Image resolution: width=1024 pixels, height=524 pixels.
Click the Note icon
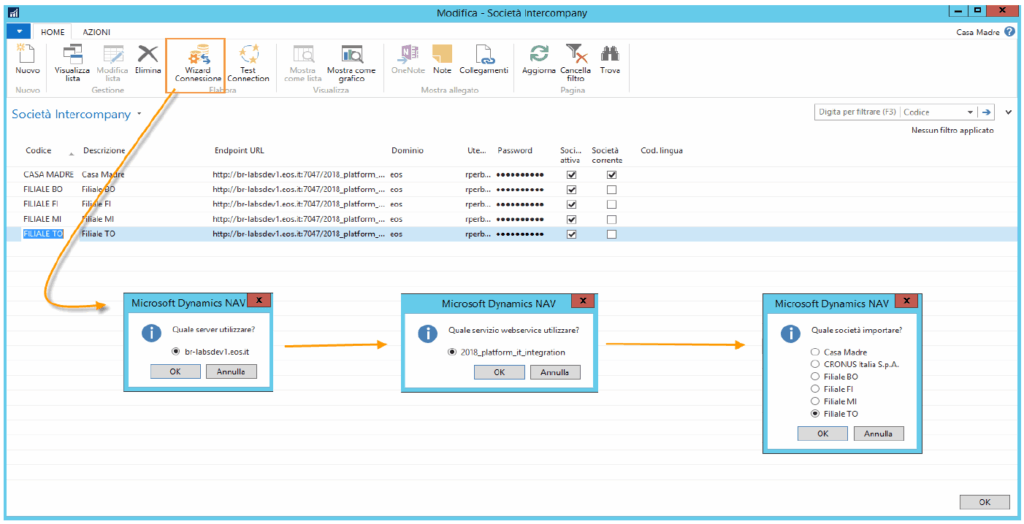click(x=442, y=54)
